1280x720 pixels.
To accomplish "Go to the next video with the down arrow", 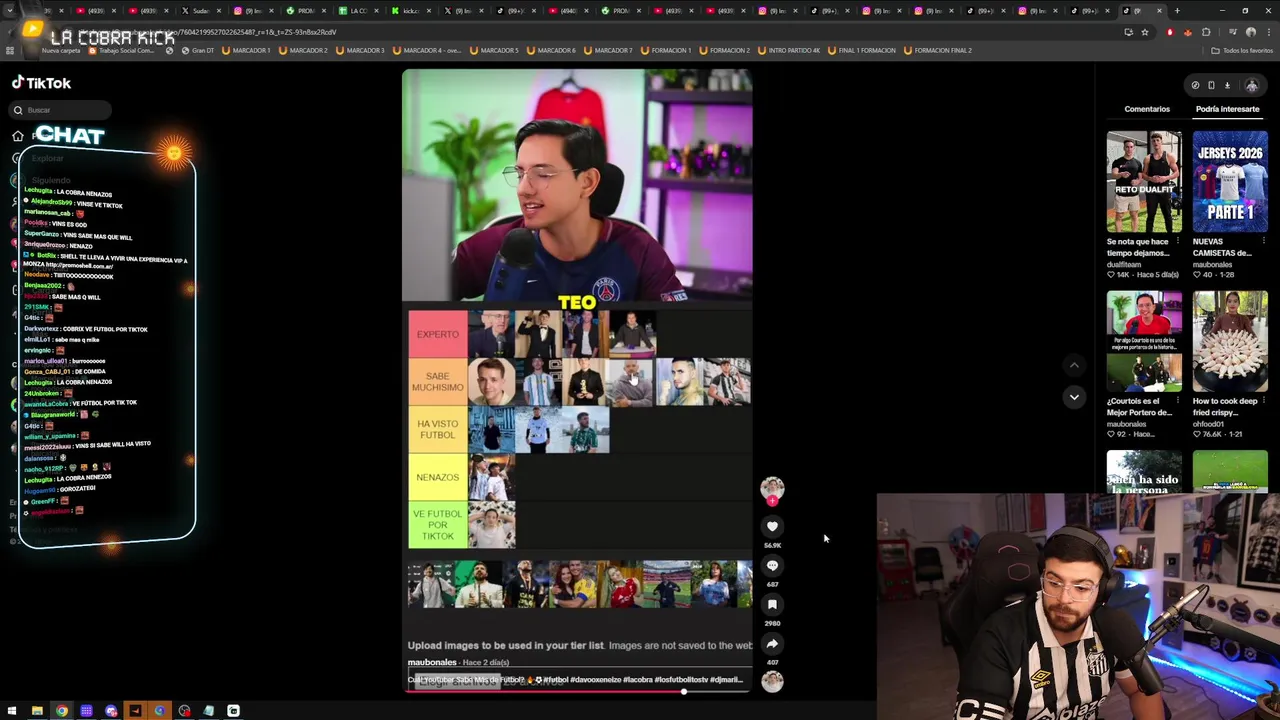I will [1074, 397].
